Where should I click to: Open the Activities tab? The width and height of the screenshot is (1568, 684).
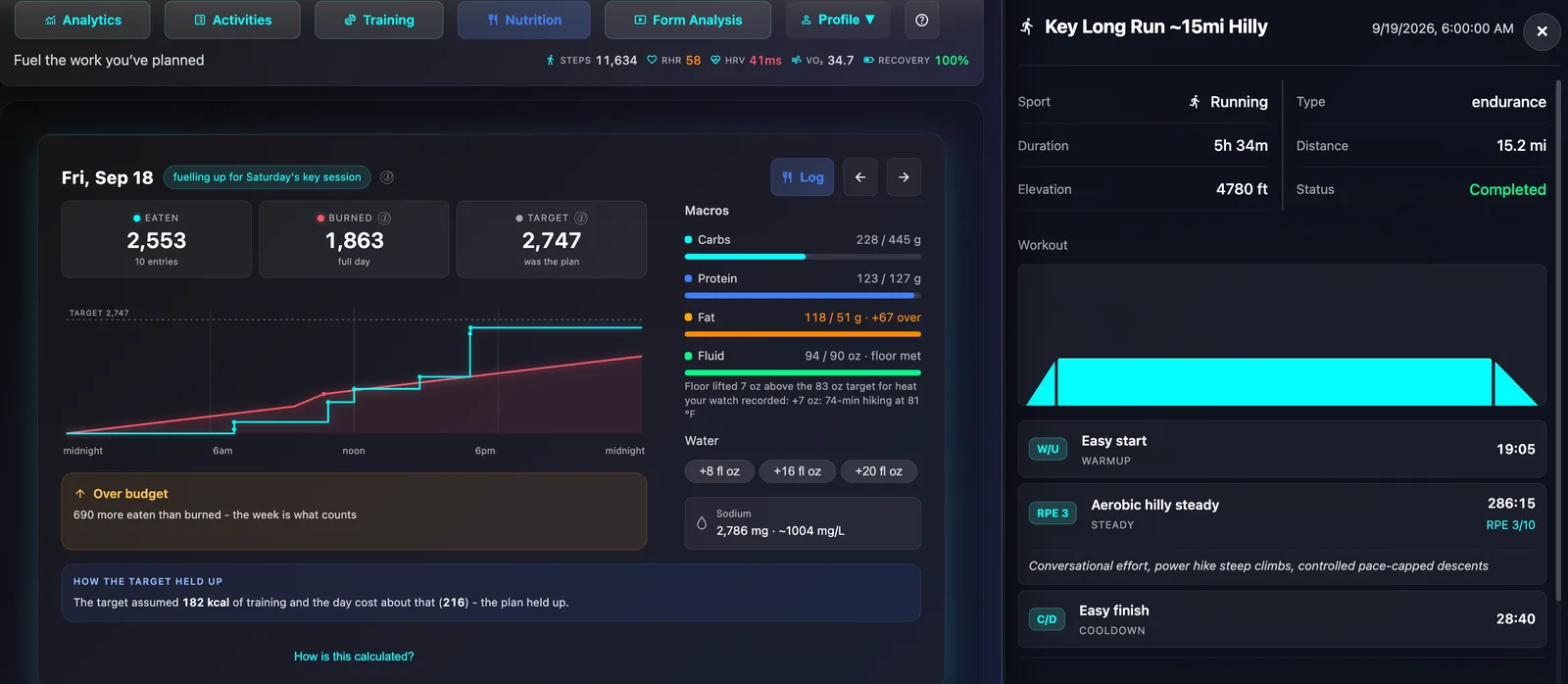click(x=232, y=20)
